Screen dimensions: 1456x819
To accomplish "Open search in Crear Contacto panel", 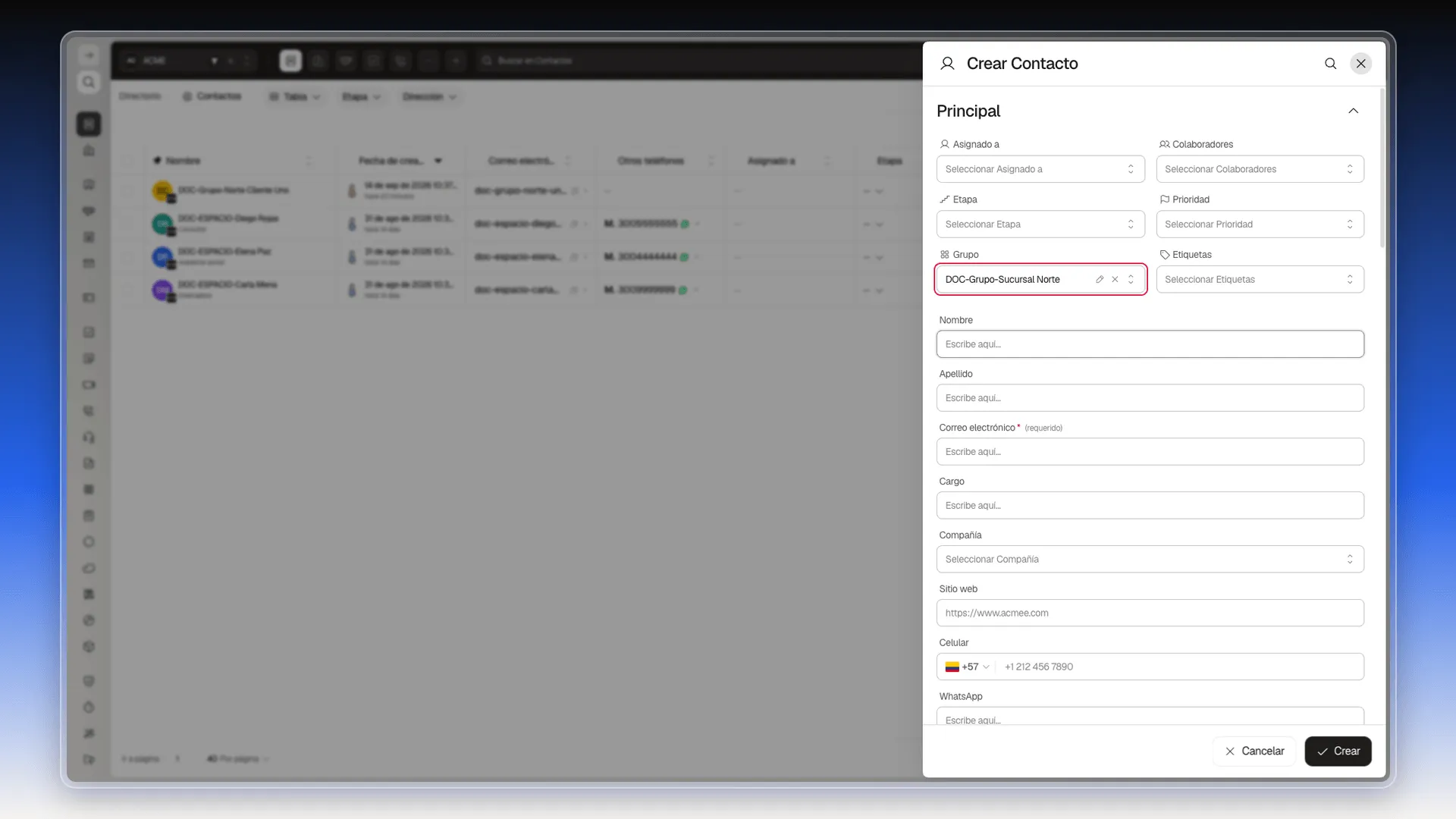I will click(1330, 64).
